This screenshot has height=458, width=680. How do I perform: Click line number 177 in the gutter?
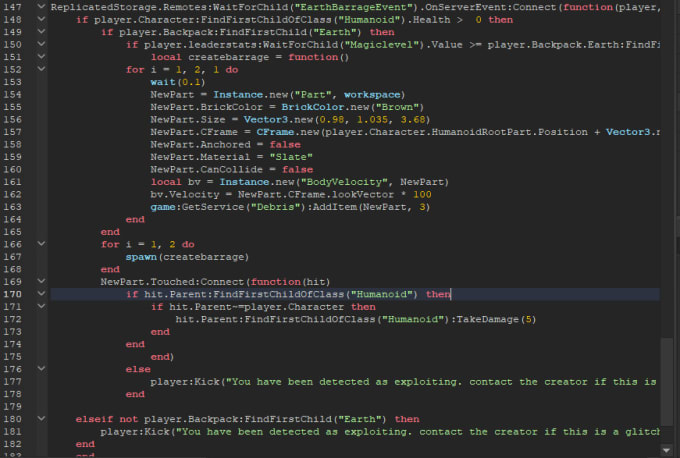point(13,382)
